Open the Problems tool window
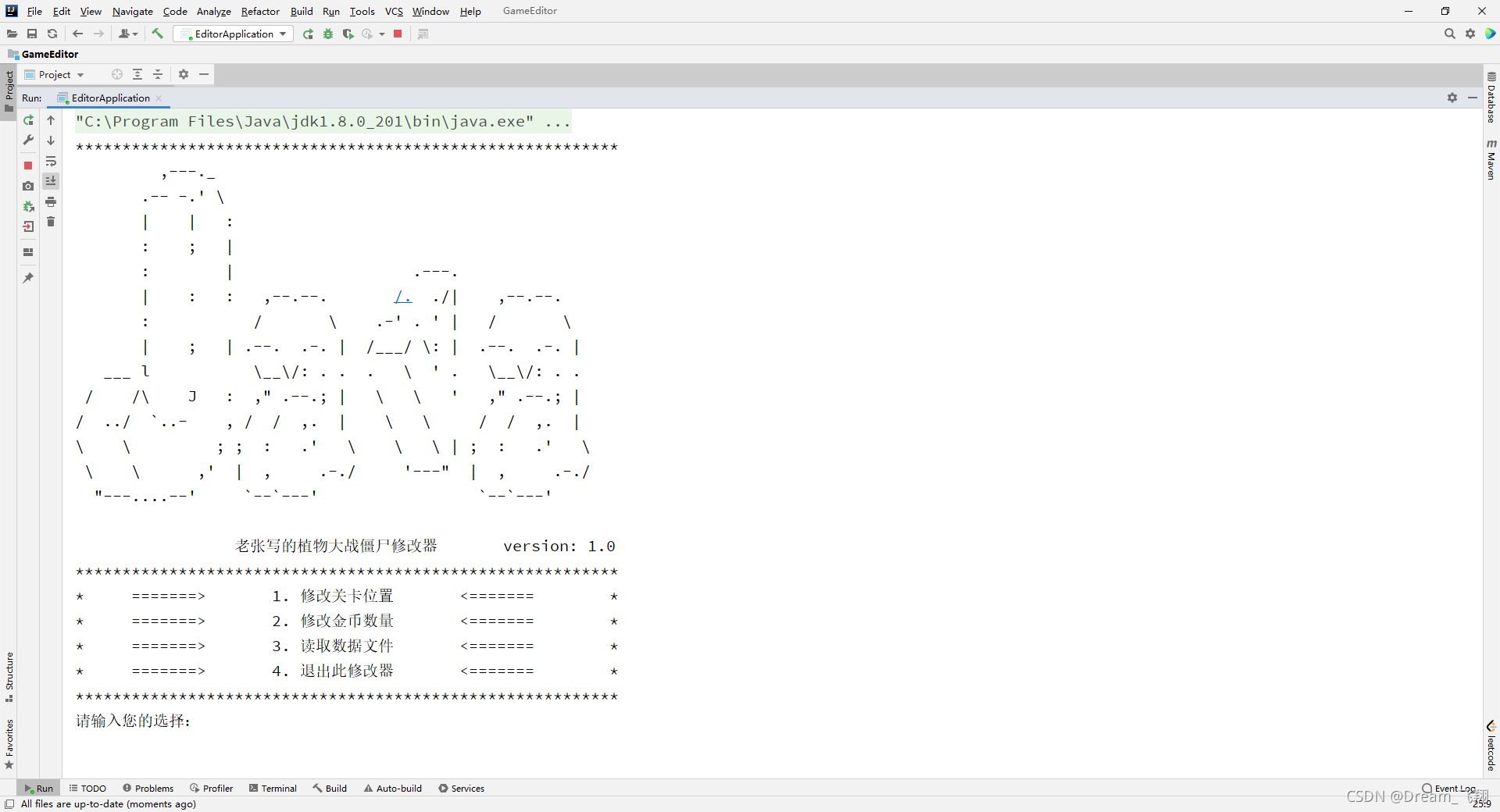 coord(148,788)
